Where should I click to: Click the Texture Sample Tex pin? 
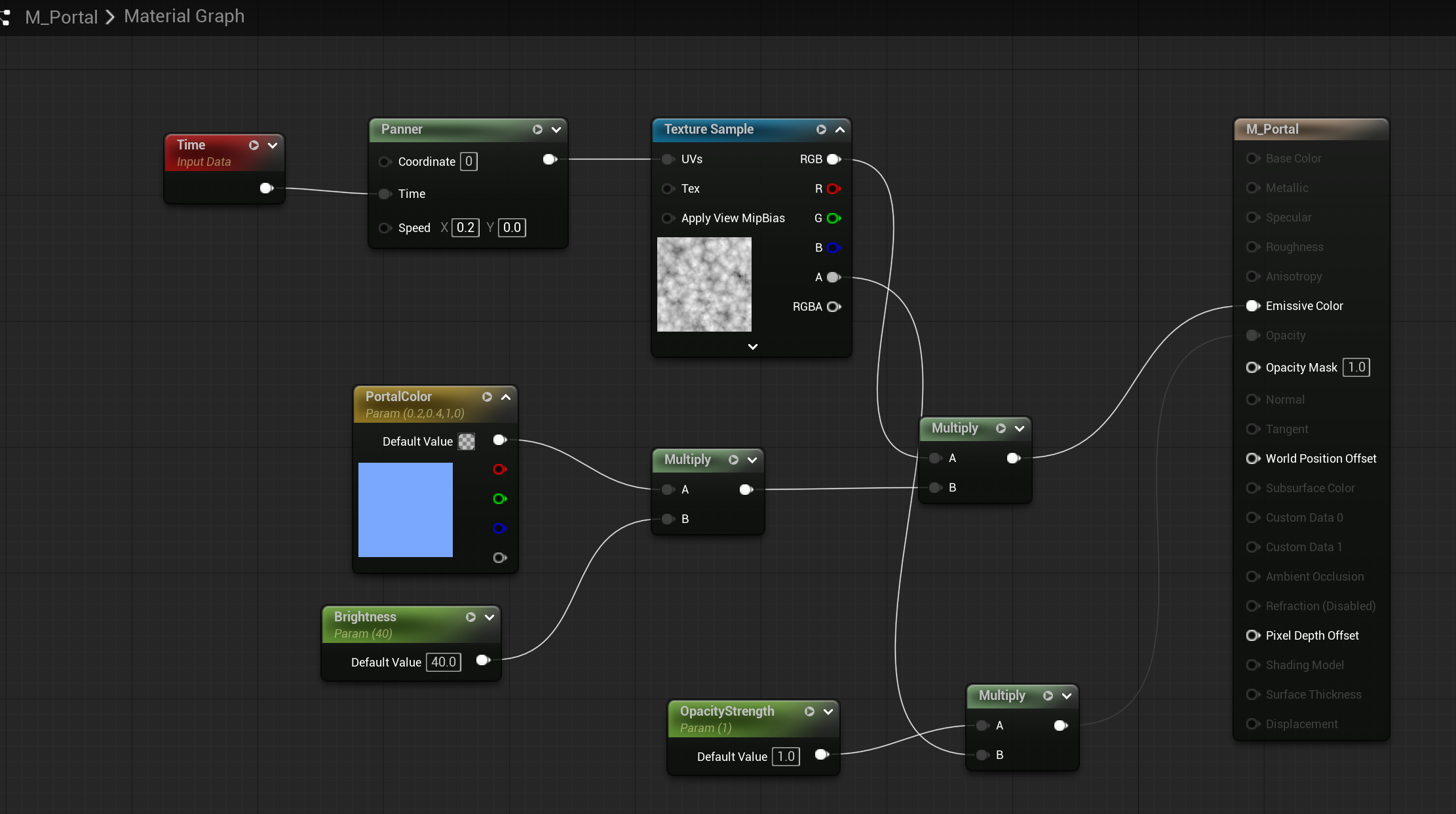coord(668,189)
